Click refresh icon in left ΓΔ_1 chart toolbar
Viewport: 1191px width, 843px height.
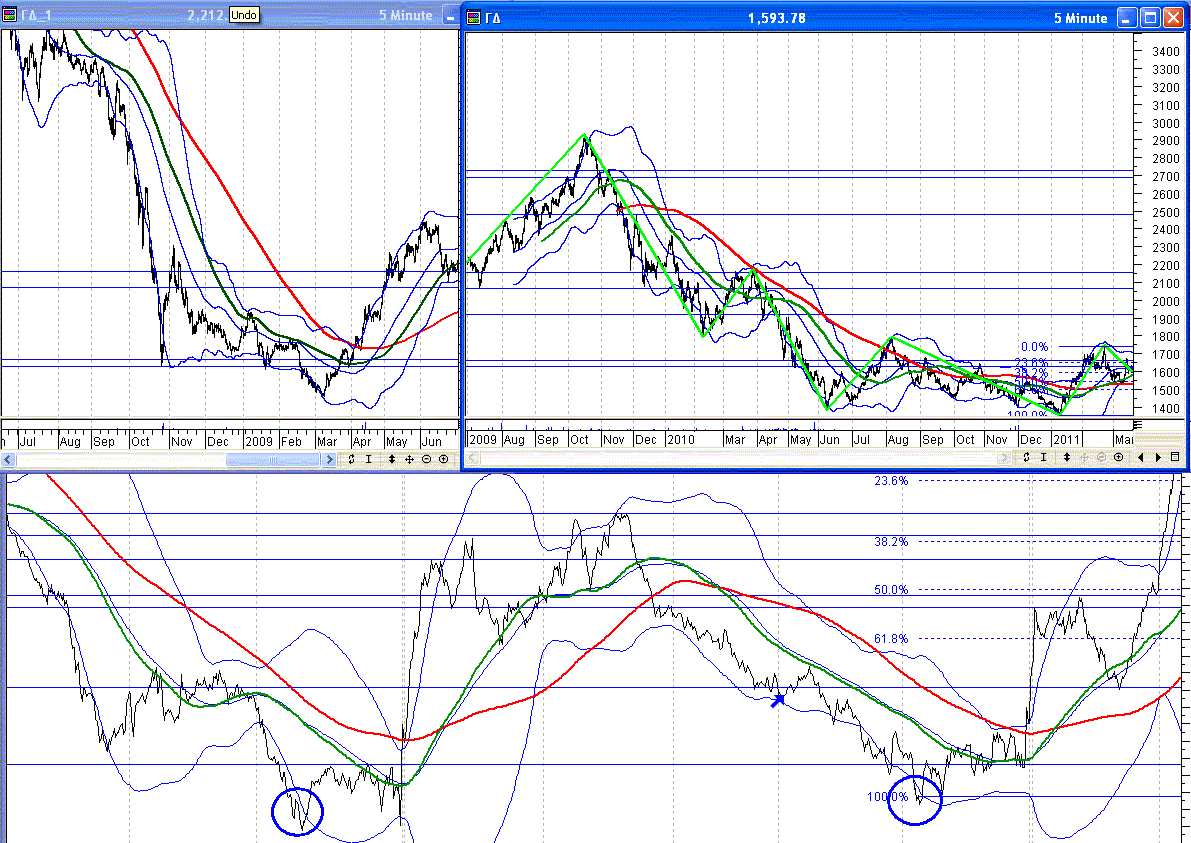(x=353, y=459)
